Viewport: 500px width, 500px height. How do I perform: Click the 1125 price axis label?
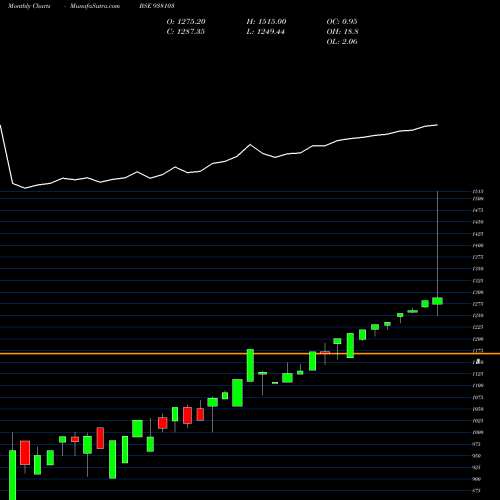coord(478,374)
